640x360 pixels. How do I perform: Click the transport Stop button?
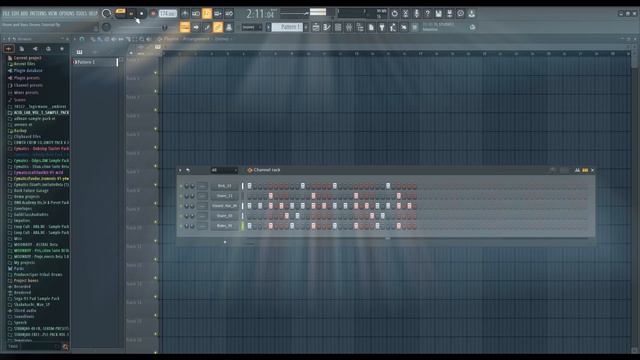[142, 13]
